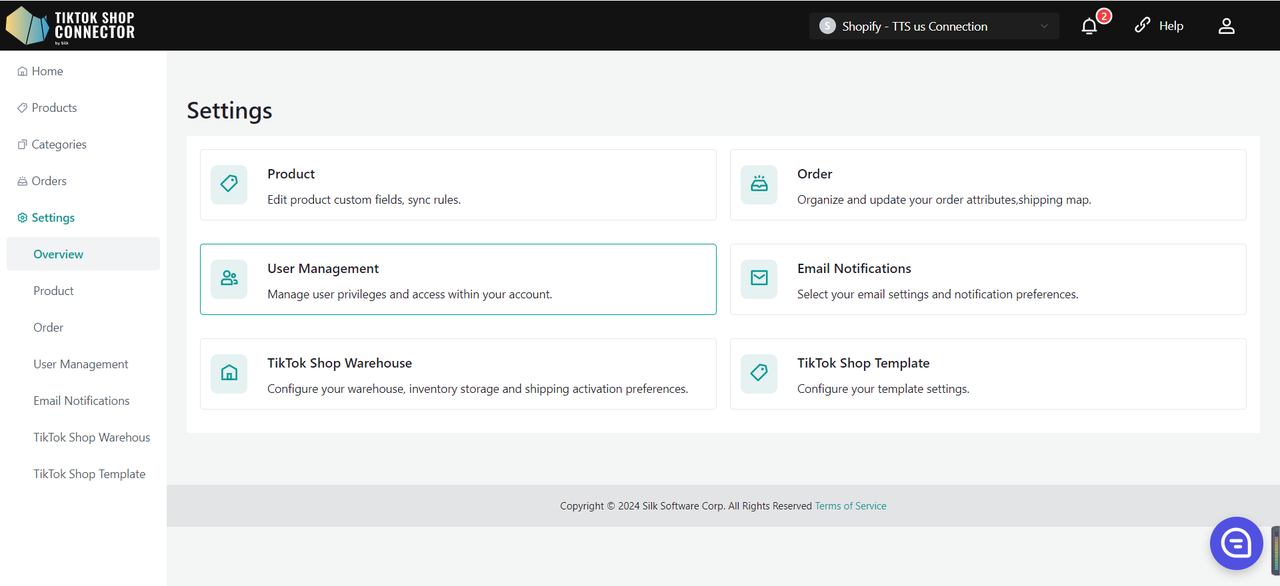The height and width of the screenshot is (586, 1280).
Task: Click the notification bell icon
Action: 1090,27
